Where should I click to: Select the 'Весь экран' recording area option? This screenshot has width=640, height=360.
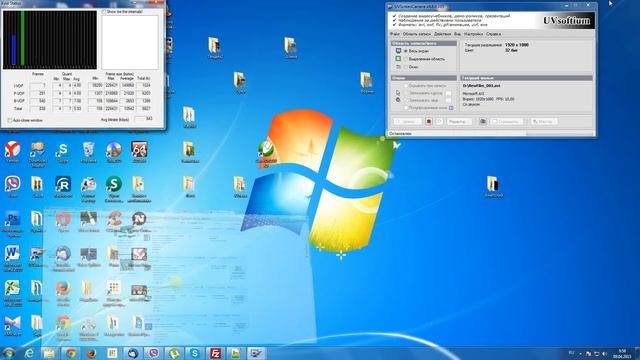pos(416,51)
